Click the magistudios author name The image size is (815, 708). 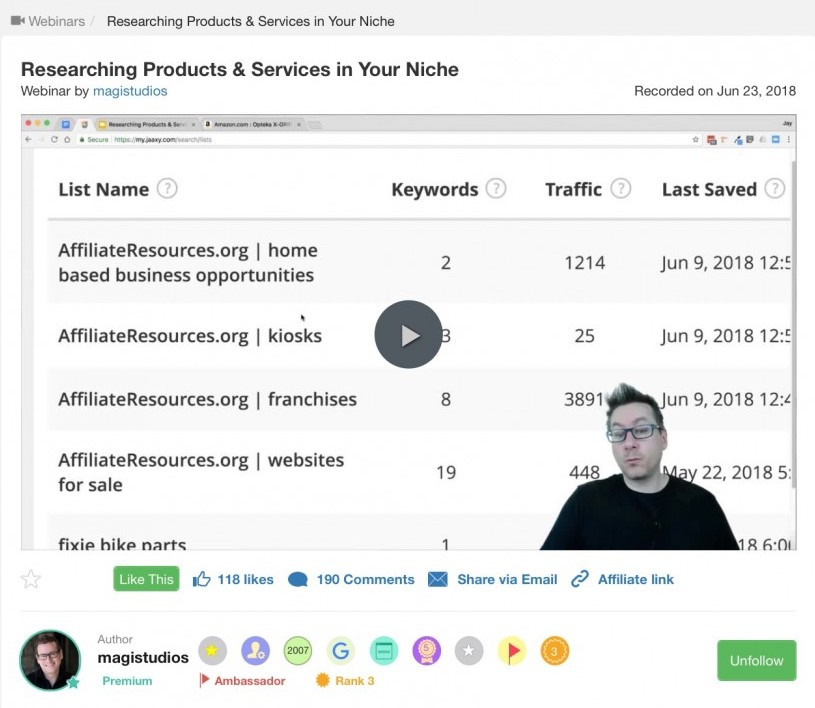pyautogui.click(x=143, y=658)
